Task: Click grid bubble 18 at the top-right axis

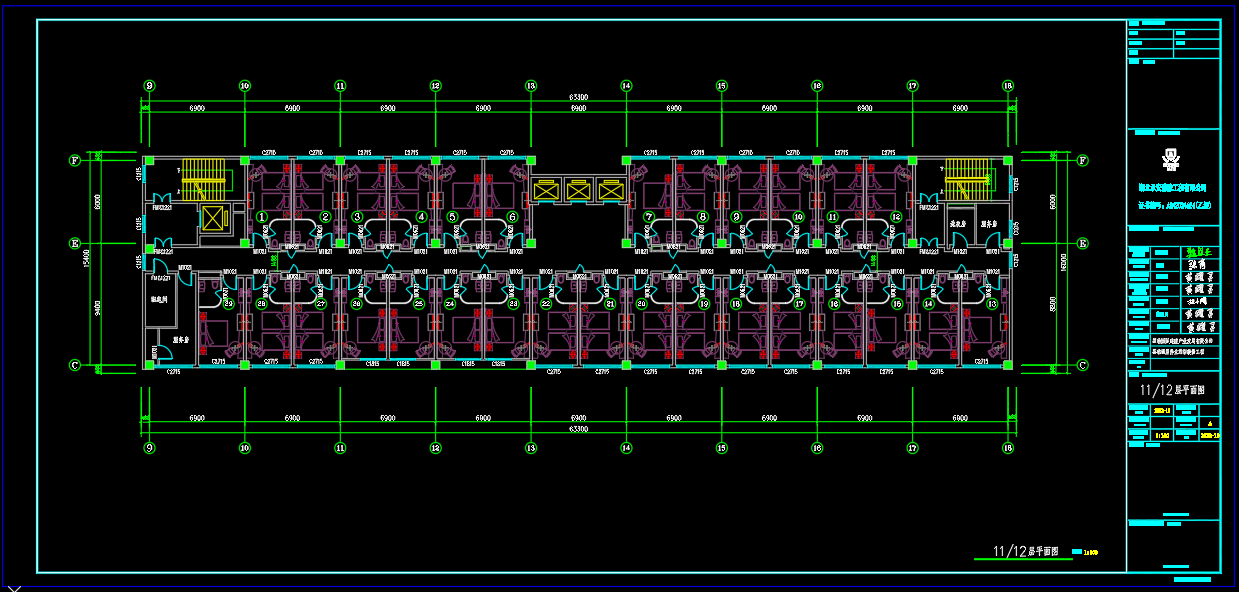Action: 1007,86
